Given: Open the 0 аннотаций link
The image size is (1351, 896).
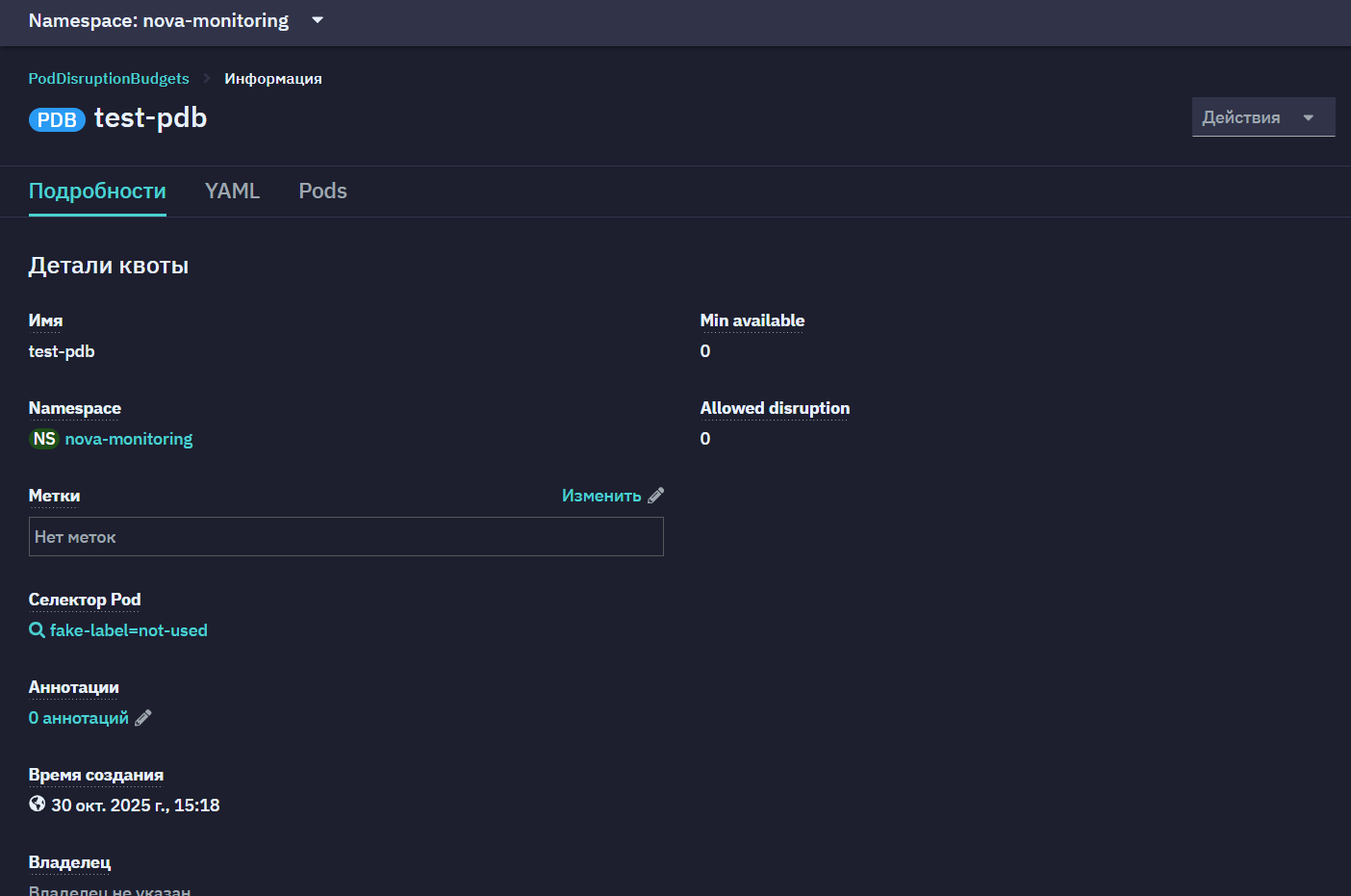Looking at the screenshot, I should click(79, 718).
